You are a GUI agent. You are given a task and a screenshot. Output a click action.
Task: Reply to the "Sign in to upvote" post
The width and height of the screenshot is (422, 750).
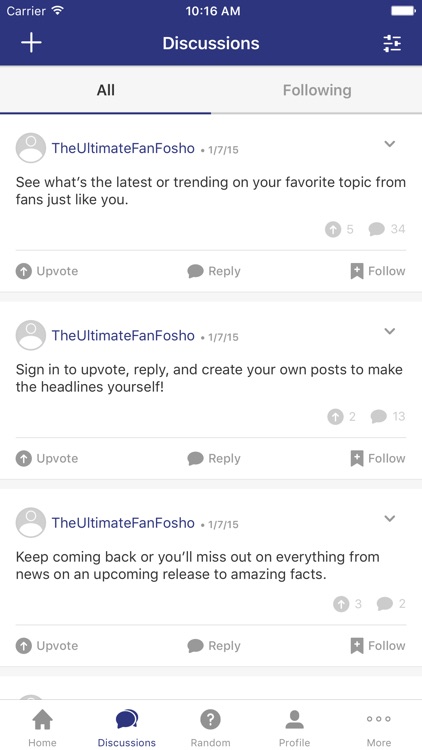click(x=214, y=459)
